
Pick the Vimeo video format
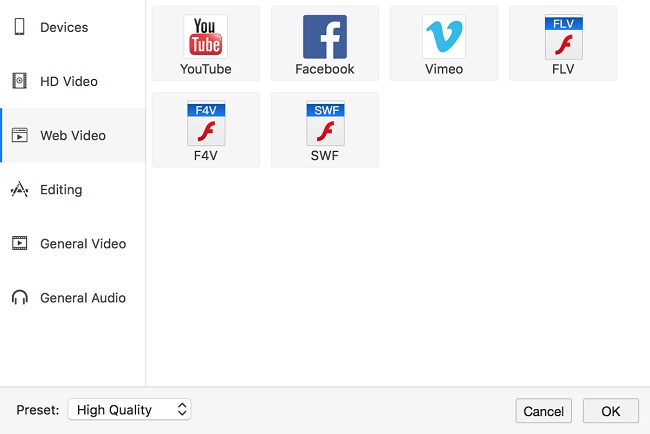(x=444, y=43)
